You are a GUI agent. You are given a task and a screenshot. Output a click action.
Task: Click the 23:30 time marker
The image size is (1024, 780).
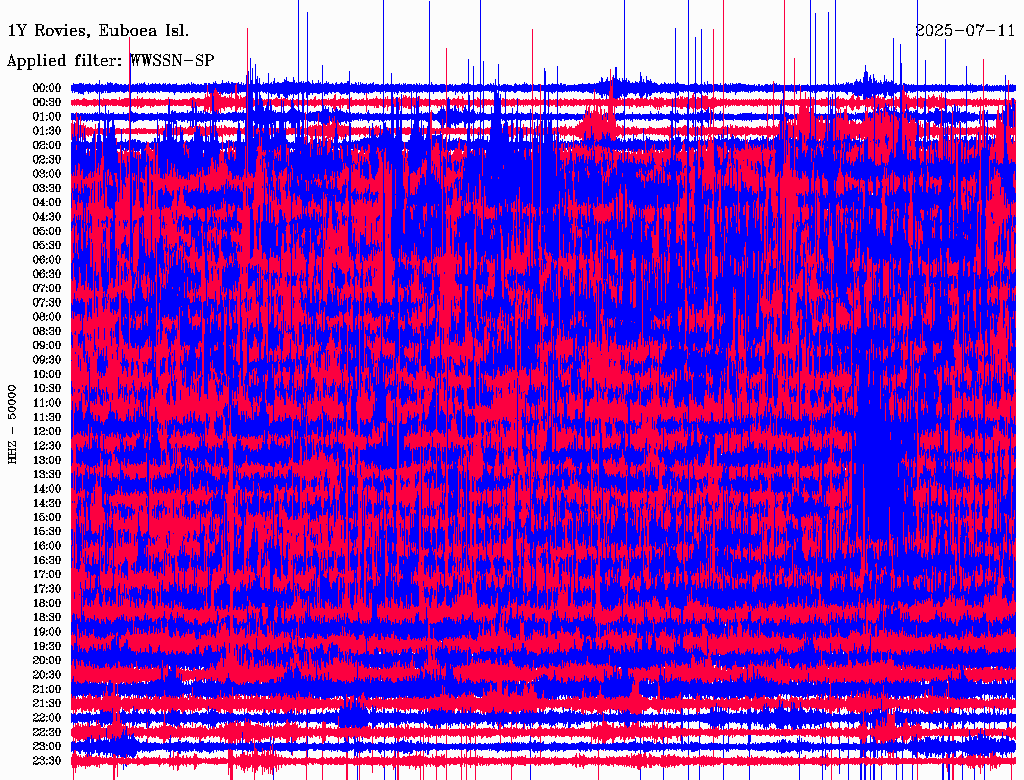coord(48,761)
